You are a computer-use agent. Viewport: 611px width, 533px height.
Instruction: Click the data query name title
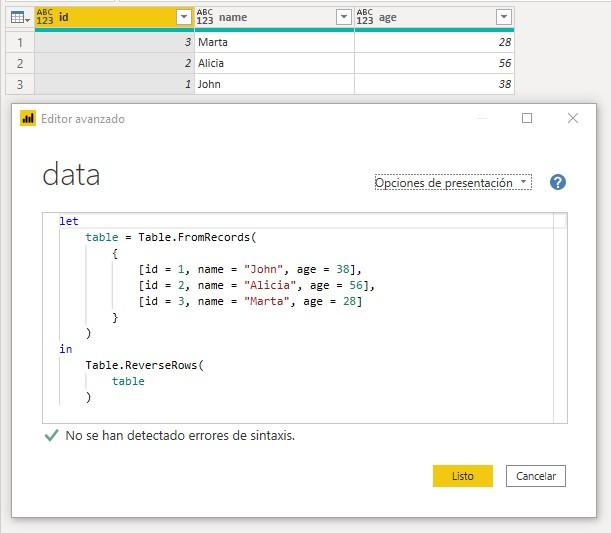(x=71, y=175)
